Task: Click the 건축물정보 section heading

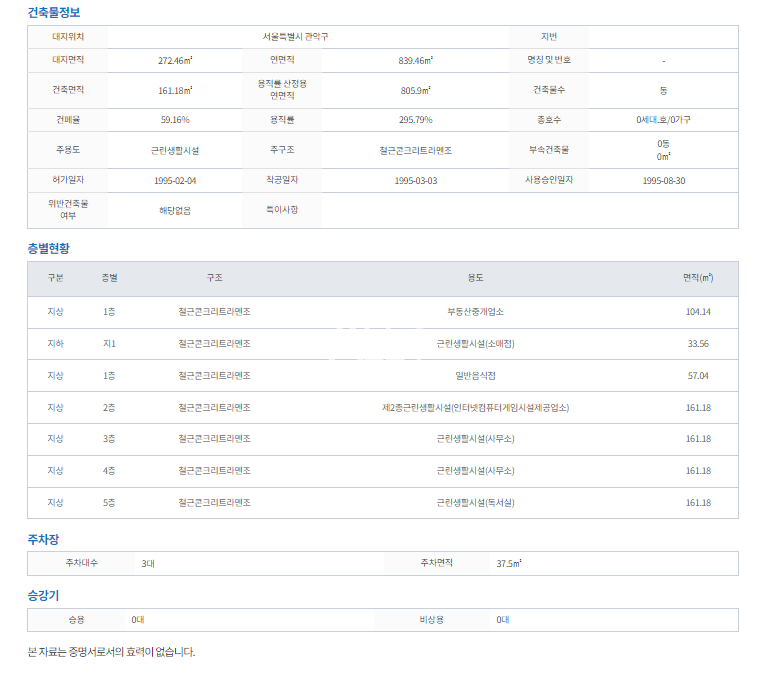Action: [x=54, y=13]
